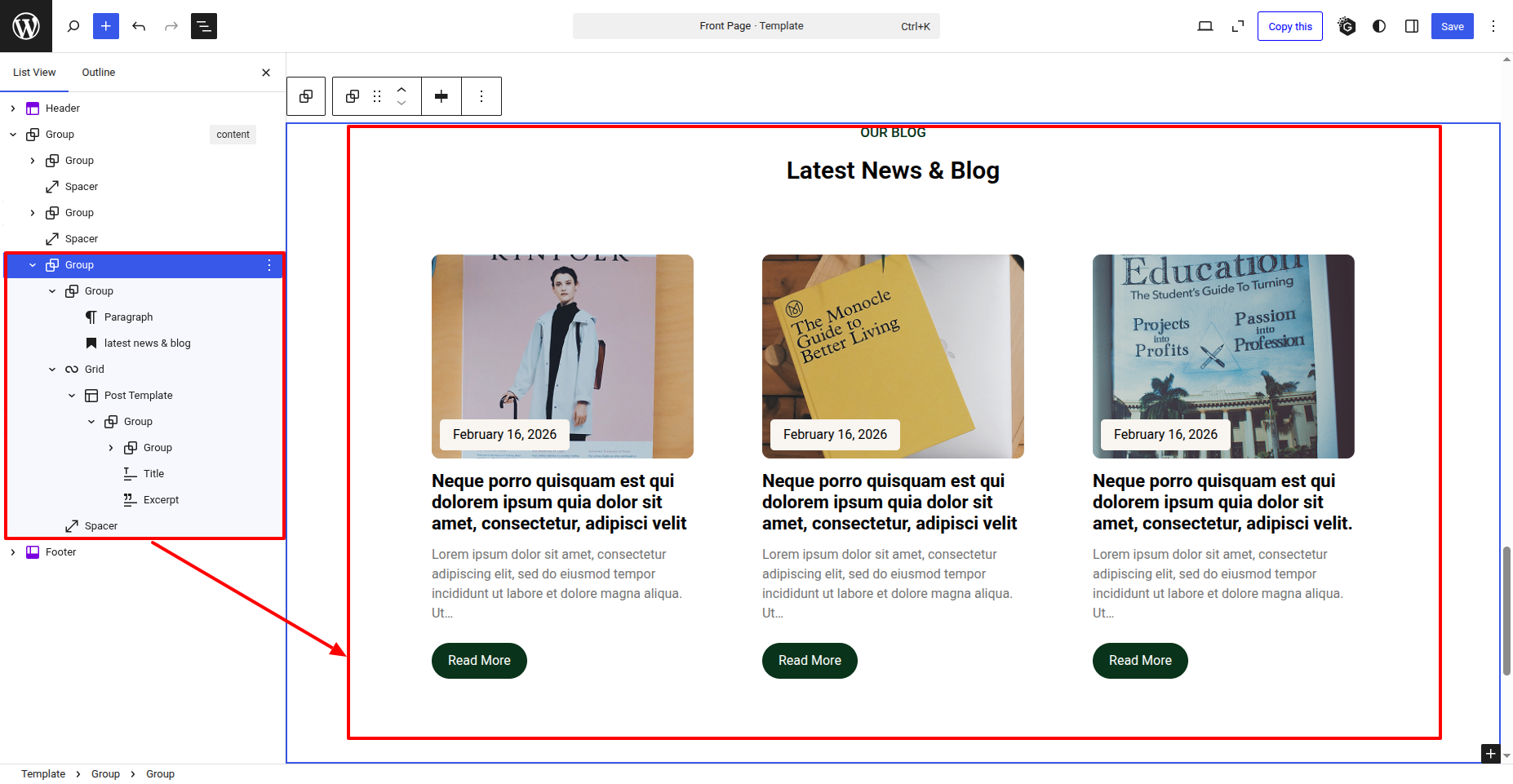Open block options three-dot toolbar menu

coord(481,96)
